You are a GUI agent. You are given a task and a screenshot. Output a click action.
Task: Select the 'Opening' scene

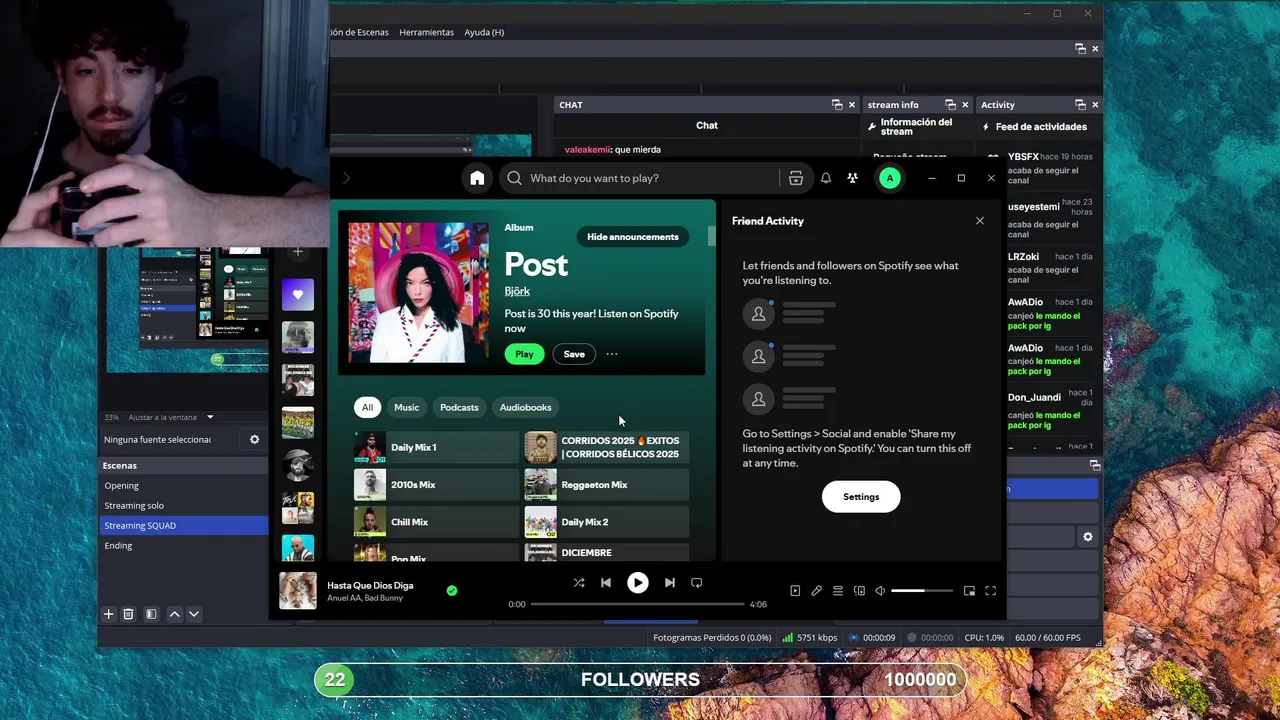(183, 485)
